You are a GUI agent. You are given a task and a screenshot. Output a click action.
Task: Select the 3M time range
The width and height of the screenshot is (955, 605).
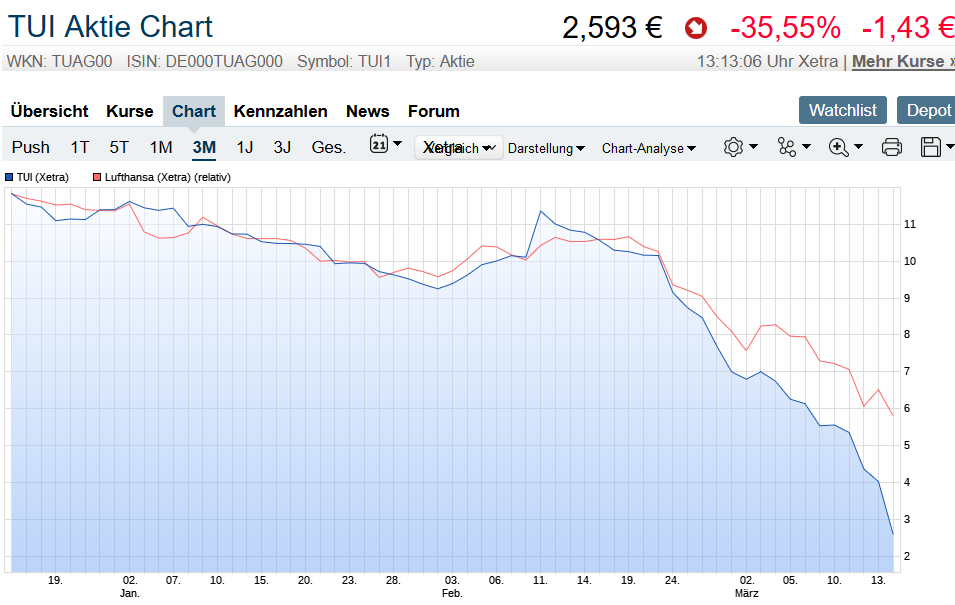point(204,147)
